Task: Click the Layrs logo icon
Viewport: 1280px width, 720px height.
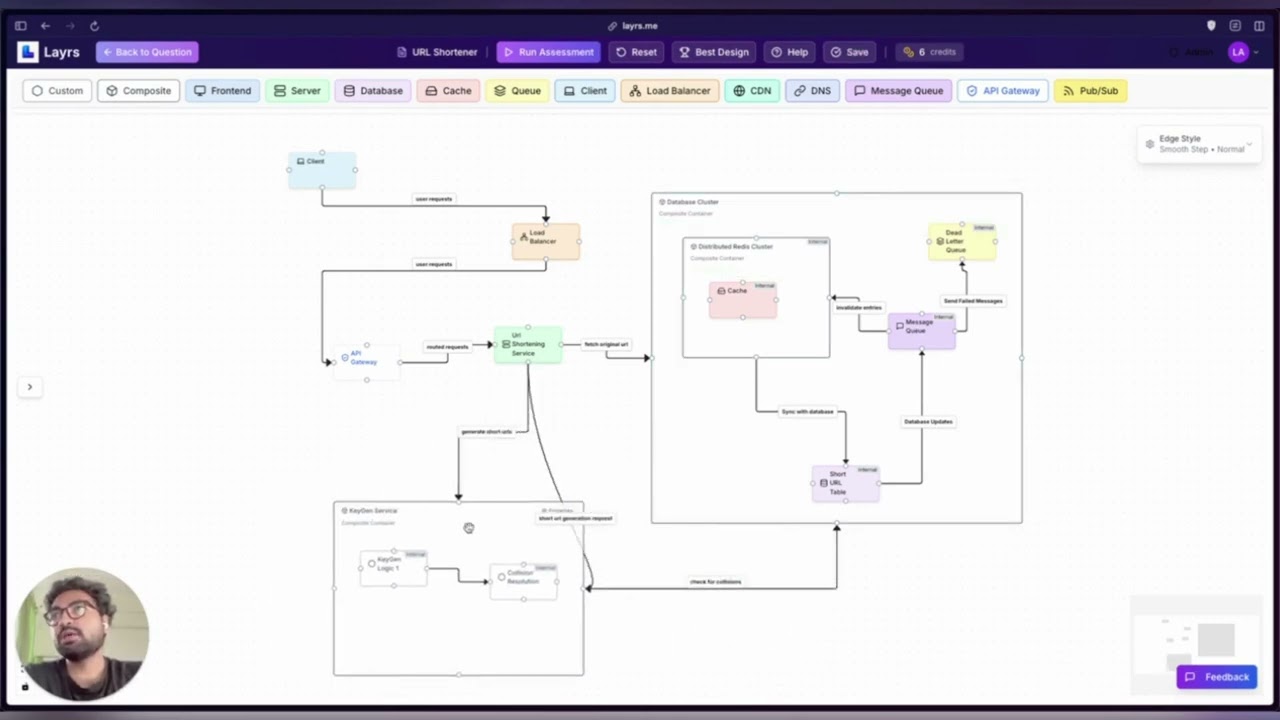Action: pyautogui.click(x=27, y=52)
